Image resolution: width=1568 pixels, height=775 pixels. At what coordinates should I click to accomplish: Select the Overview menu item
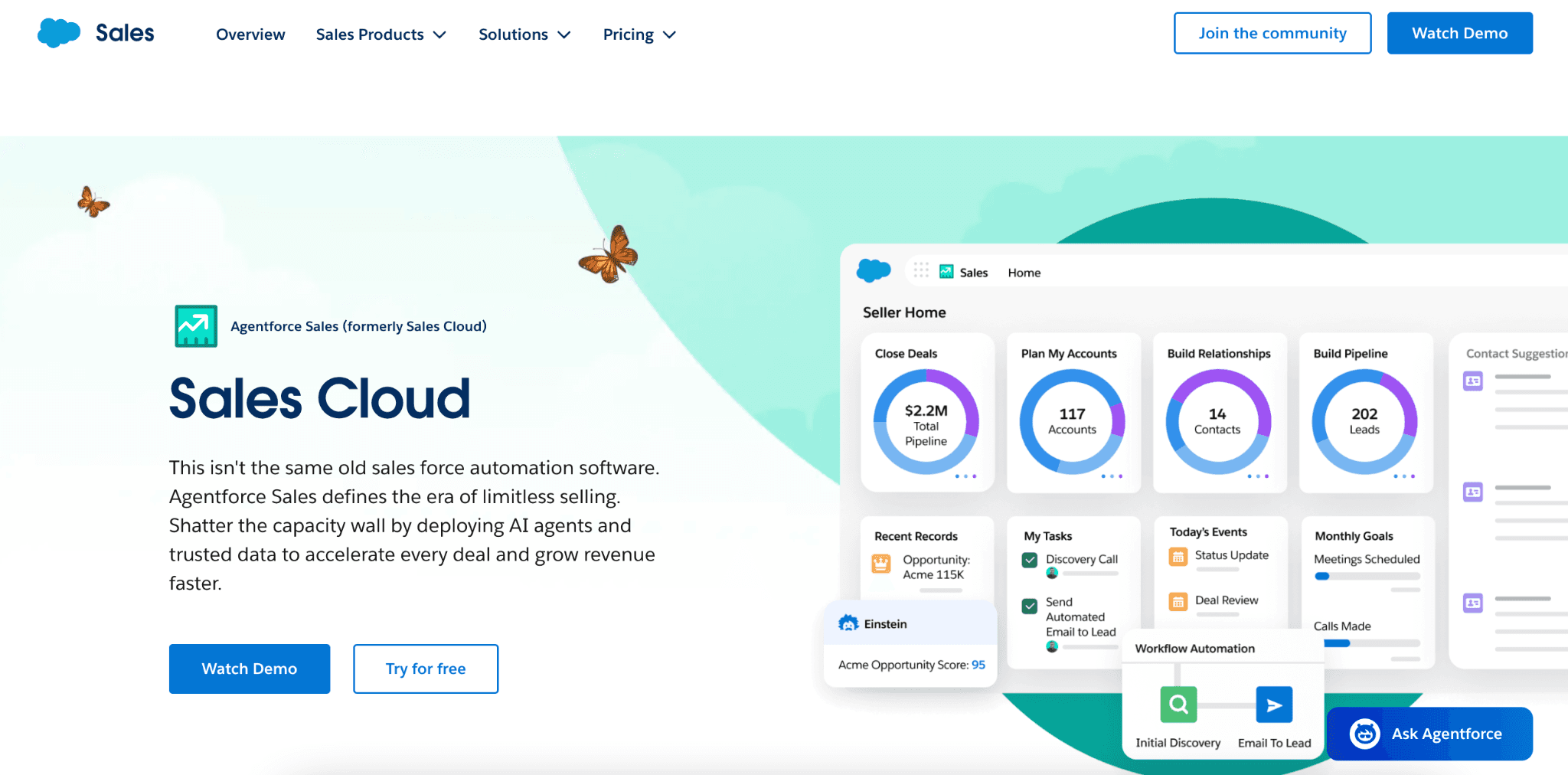click(x=250, y=34)
